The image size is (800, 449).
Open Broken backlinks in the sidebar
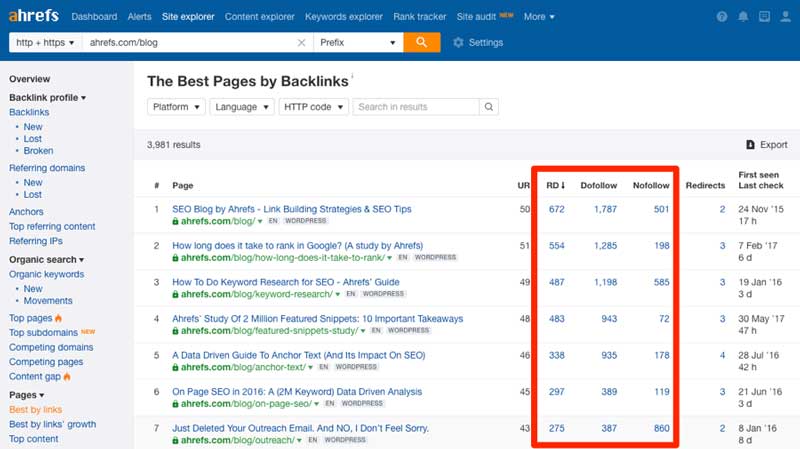click(x=38, y=151)
